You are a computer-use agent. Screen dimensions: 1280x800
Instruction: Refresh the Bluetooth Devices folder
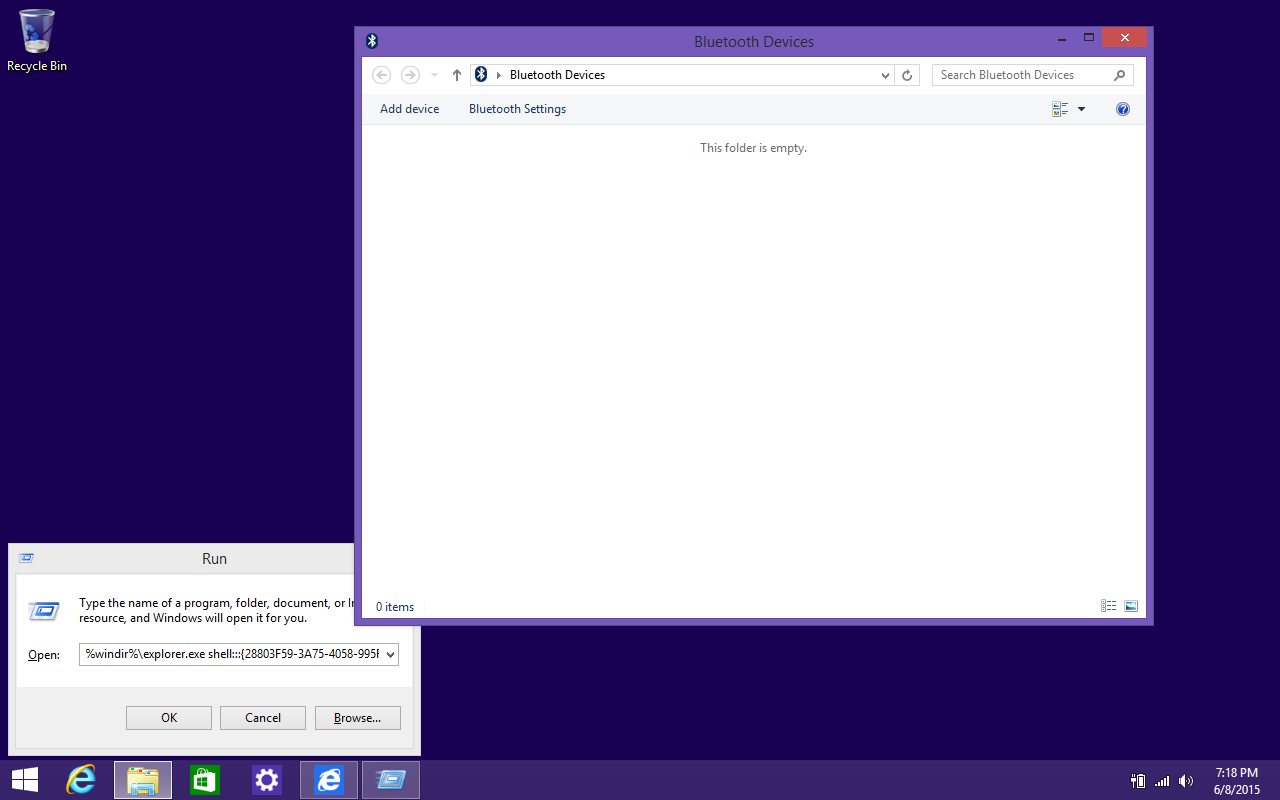point(907,75)
